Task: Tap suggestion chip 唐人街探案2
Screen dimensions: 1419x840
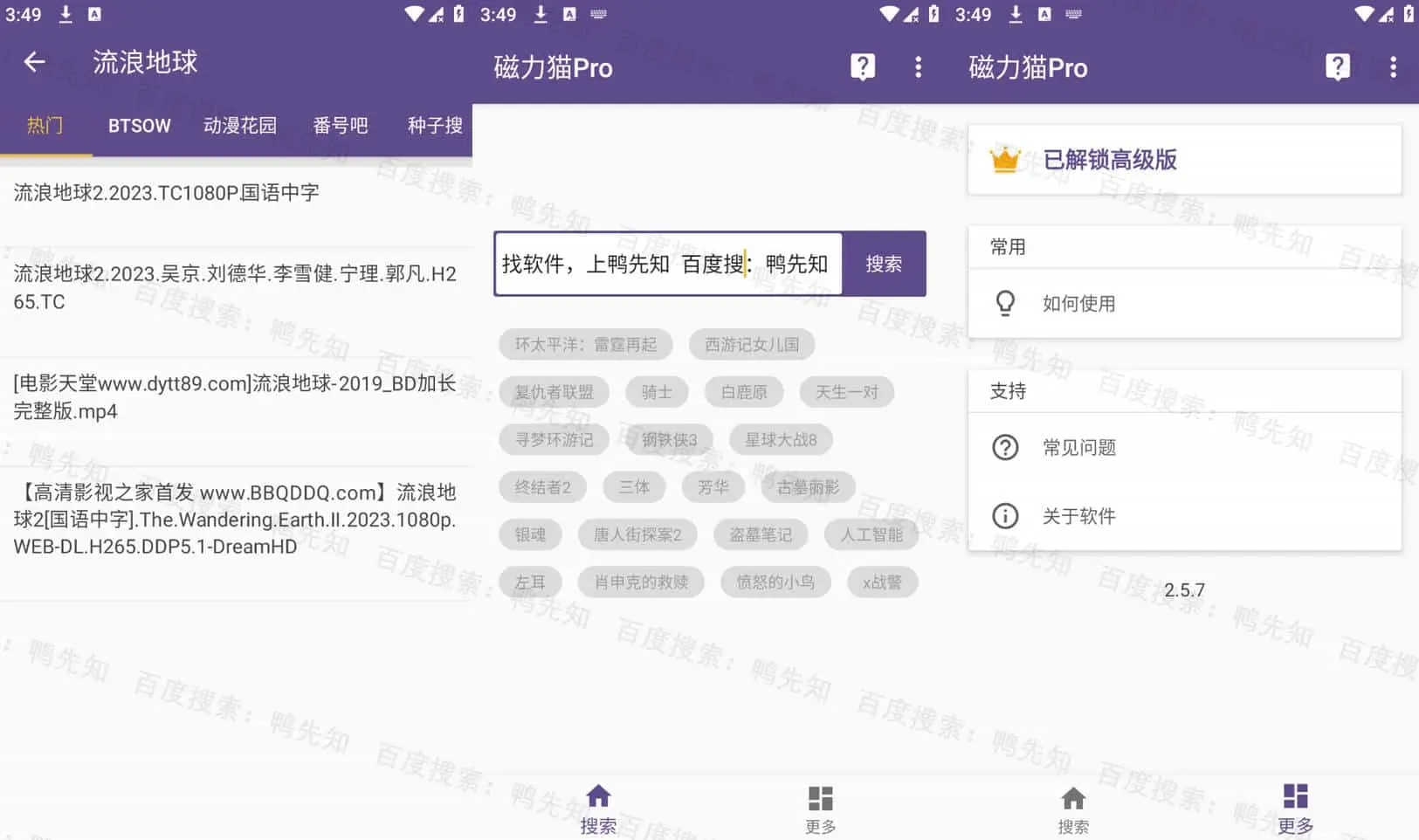Action: pos(637,534)
